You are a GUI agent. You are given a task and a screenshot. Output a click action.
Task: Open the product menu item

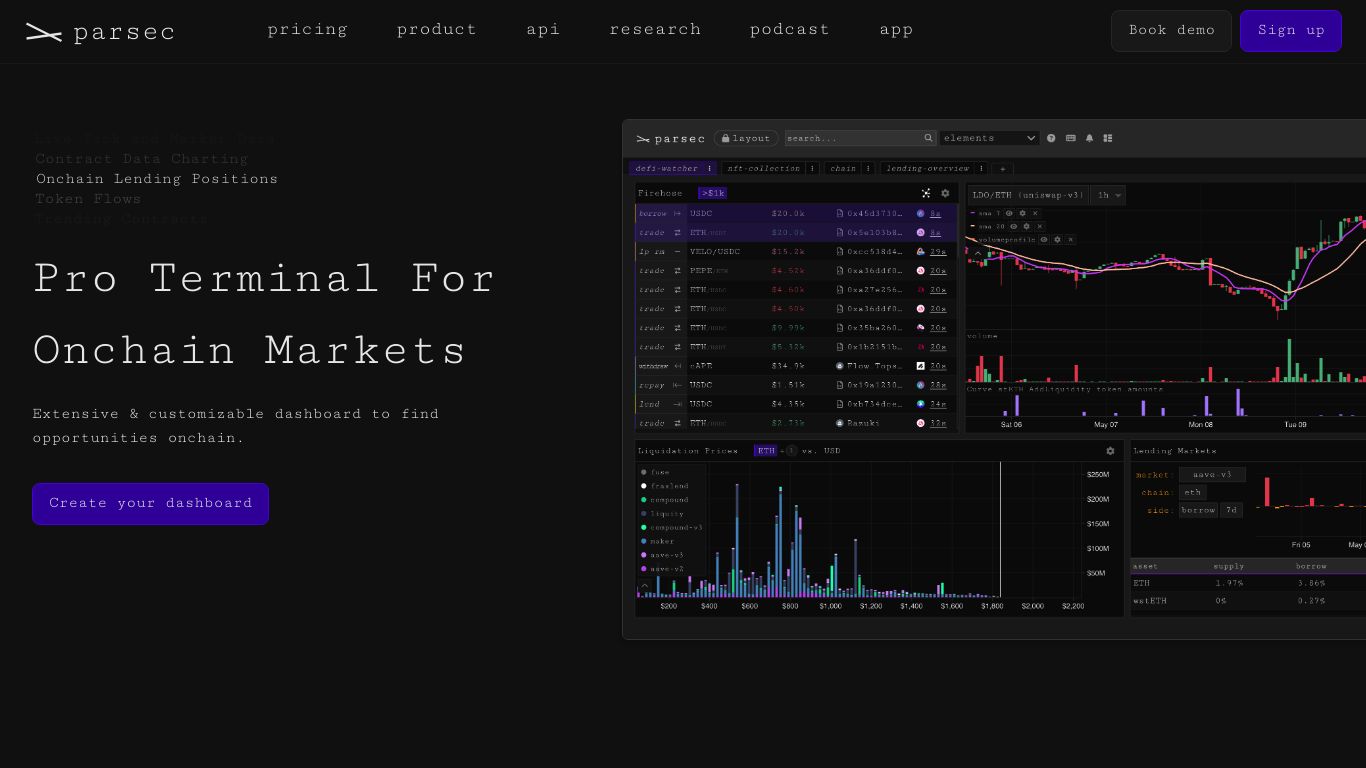(x=437, y=29)
